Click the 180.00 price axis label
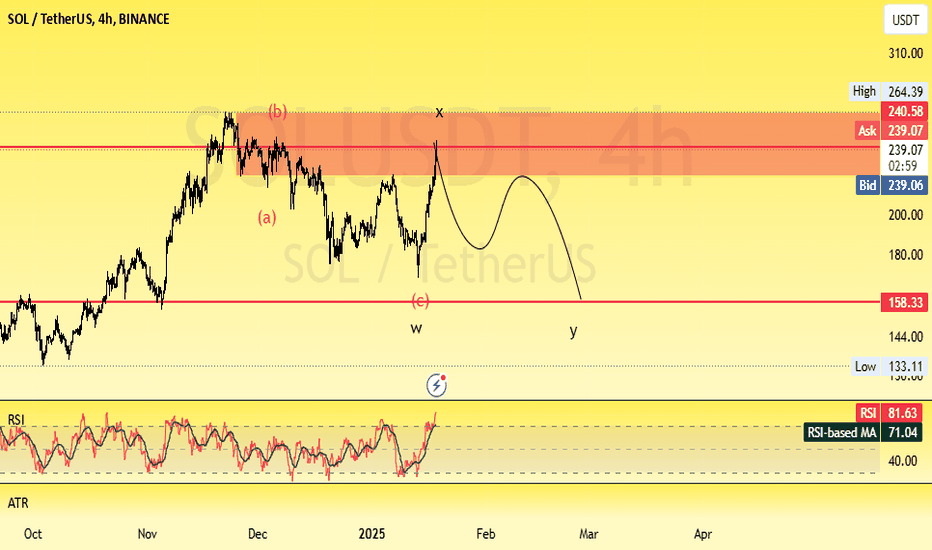 click(x=905, y=255)
